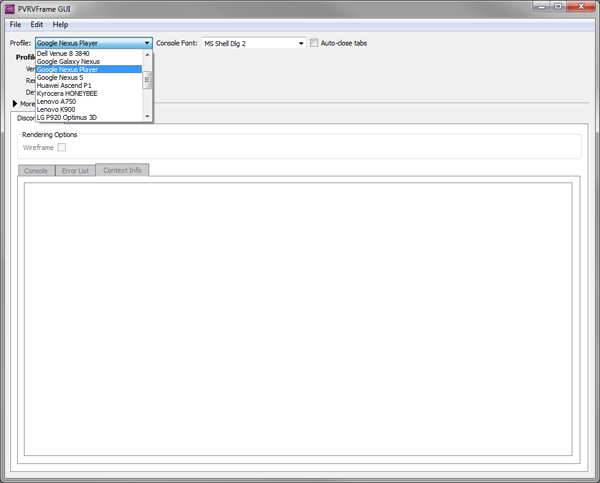This screenshot has height=483, width=600.
Task: Select Lenovo K900 profile
Action: [89, 109]
